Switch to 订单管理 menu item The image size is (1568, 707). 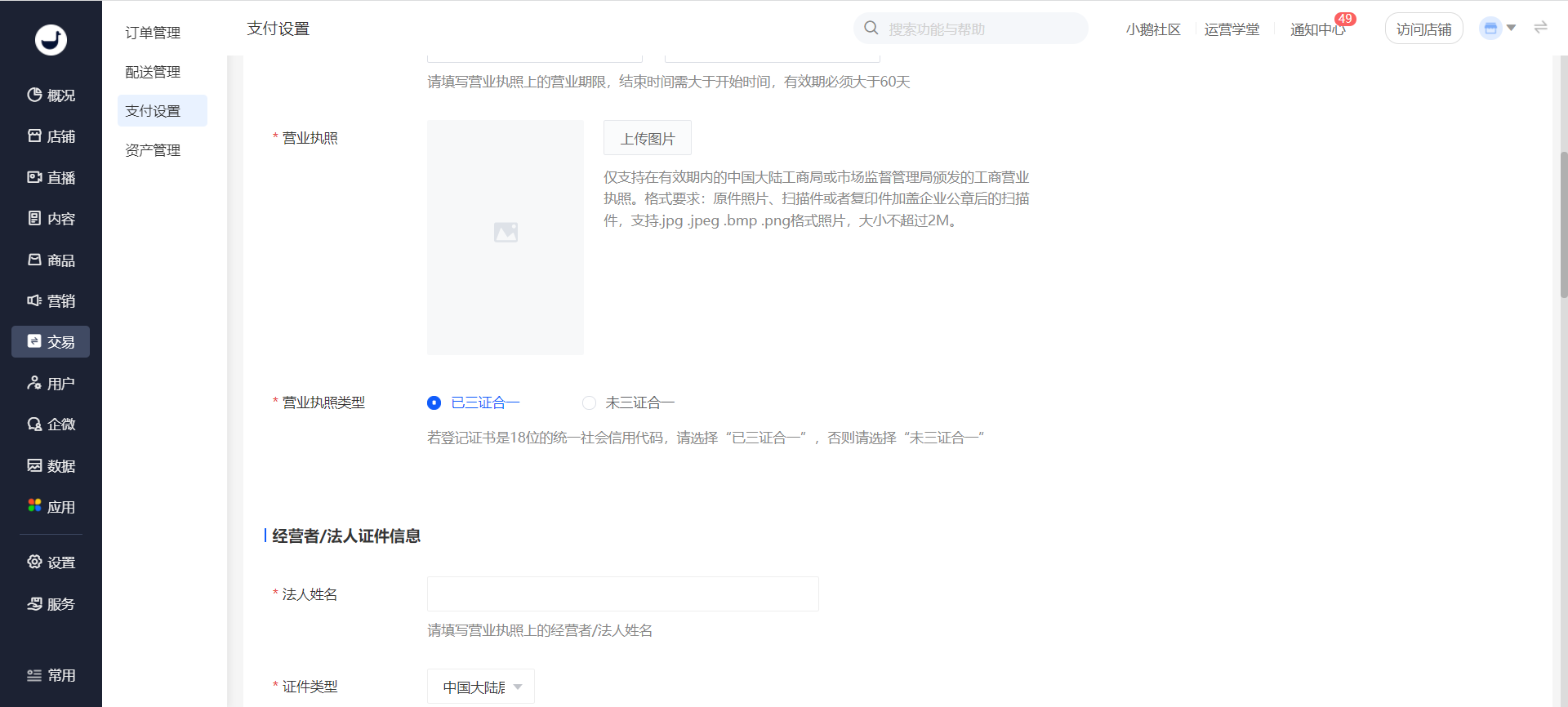tap(153, 32)
